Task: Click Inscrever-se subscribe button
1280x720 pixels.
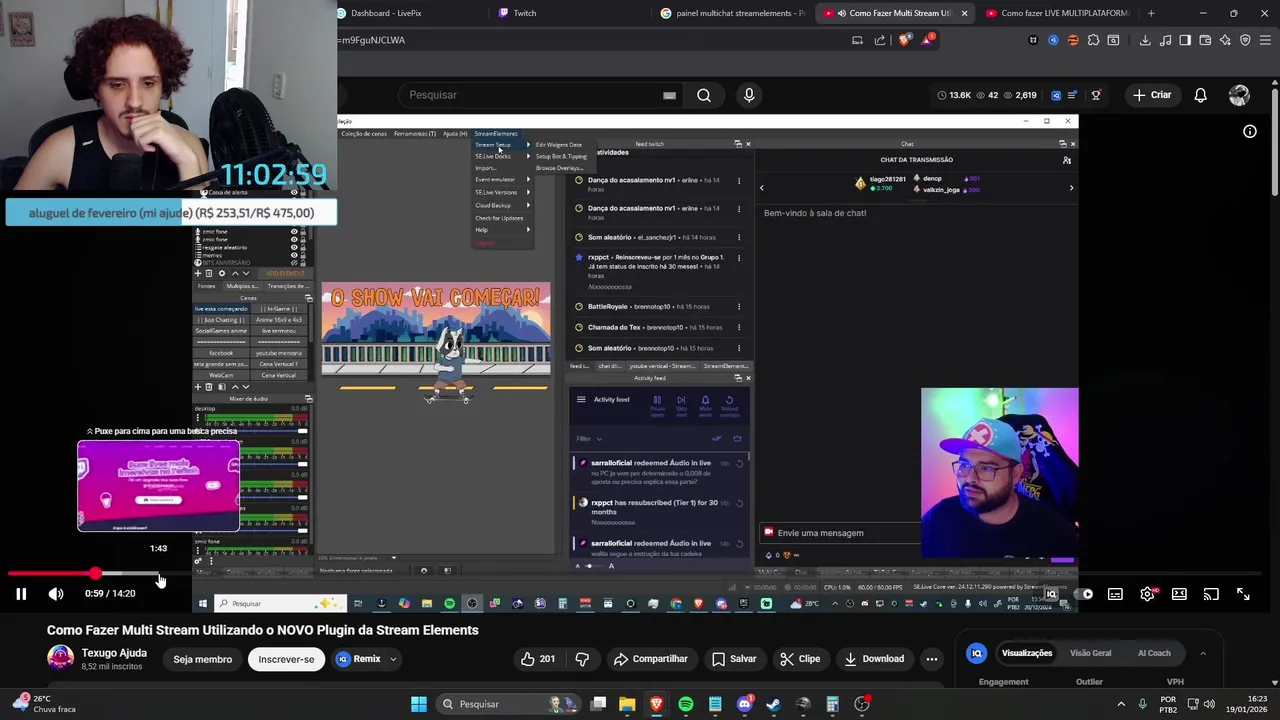Action: [286, 659]
